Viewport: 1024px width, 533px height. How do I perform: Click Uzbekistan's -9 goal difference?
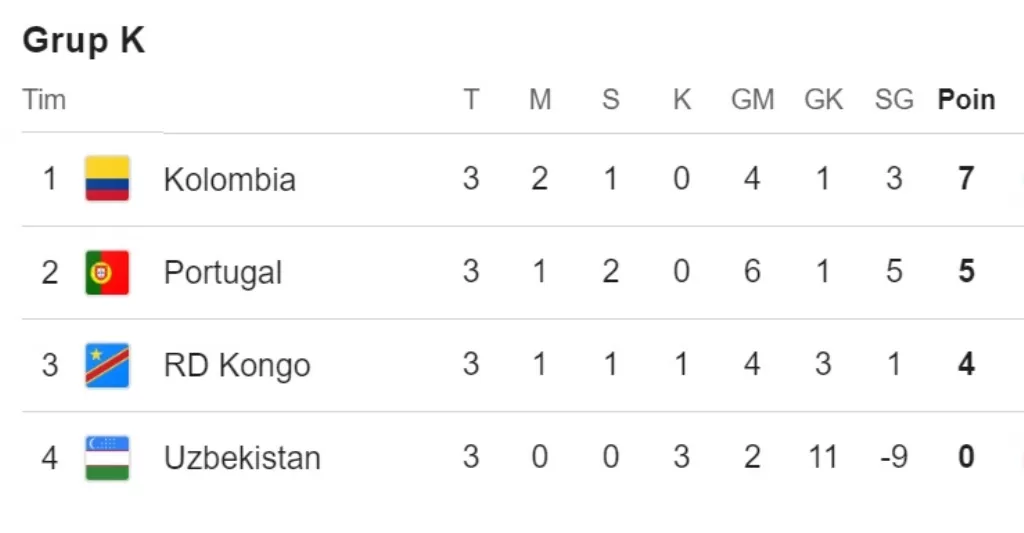click(894, 457)
